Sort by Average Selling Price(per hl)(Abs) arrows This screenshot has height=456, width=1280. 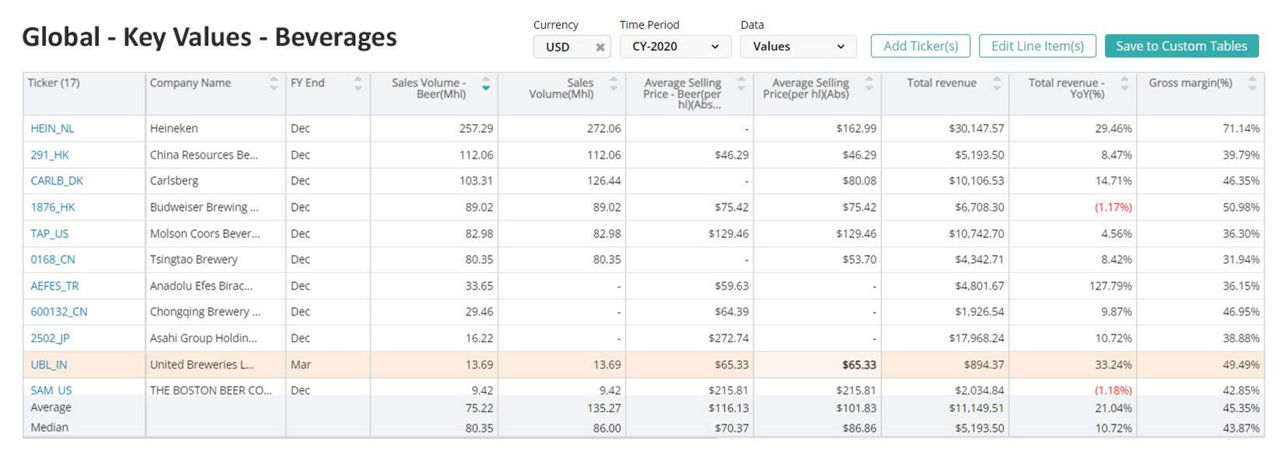pos(869,84)
